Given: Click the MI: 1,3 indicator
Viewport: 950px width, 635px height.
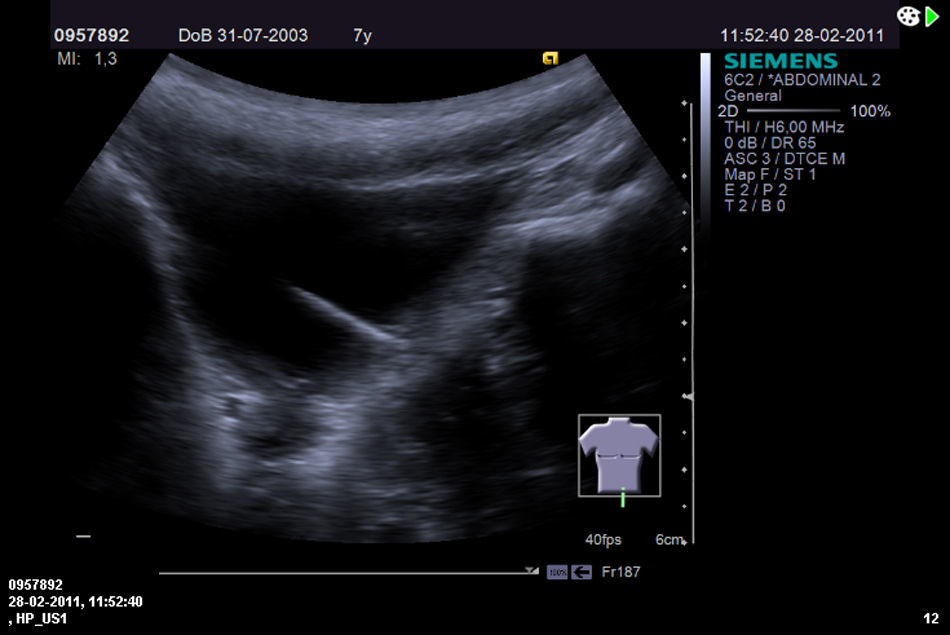Looking at the screenshot, I should click(87, 59).
